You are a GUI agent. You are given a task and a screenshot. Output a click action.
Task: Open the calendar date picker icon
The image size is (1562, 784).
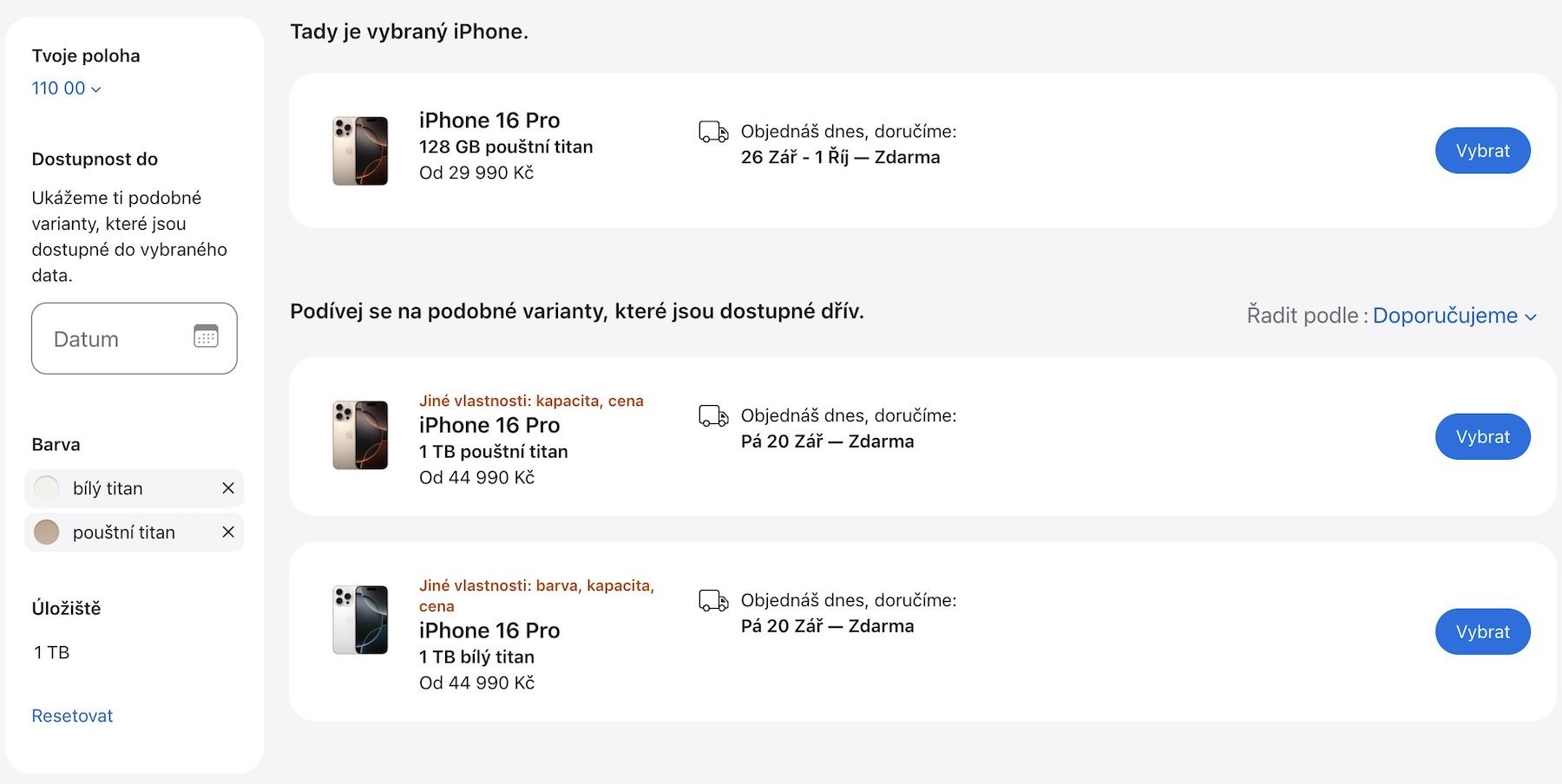click(x=206, y=336)
